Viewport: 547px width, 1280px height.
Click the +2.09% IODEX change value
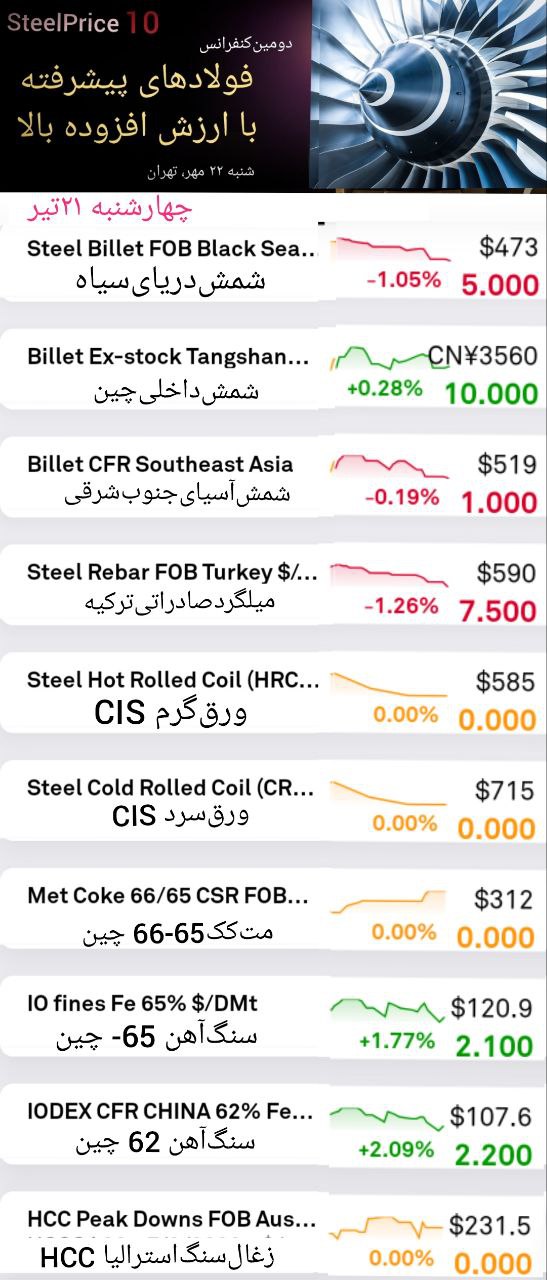pos(396,1149)
